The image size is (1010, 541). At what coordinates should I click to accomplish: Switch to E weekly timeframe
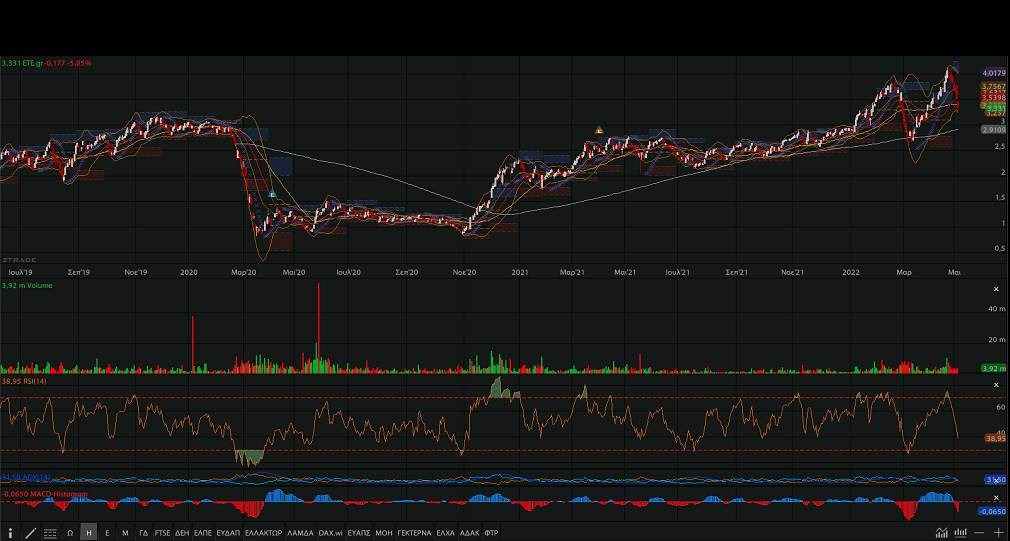[x=107, y=533]
